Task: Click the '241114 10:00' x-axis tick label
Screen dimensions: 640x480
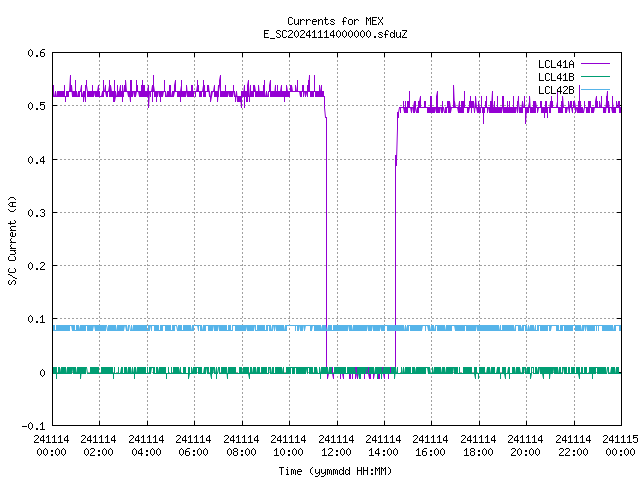Action: tap(288, 446)
